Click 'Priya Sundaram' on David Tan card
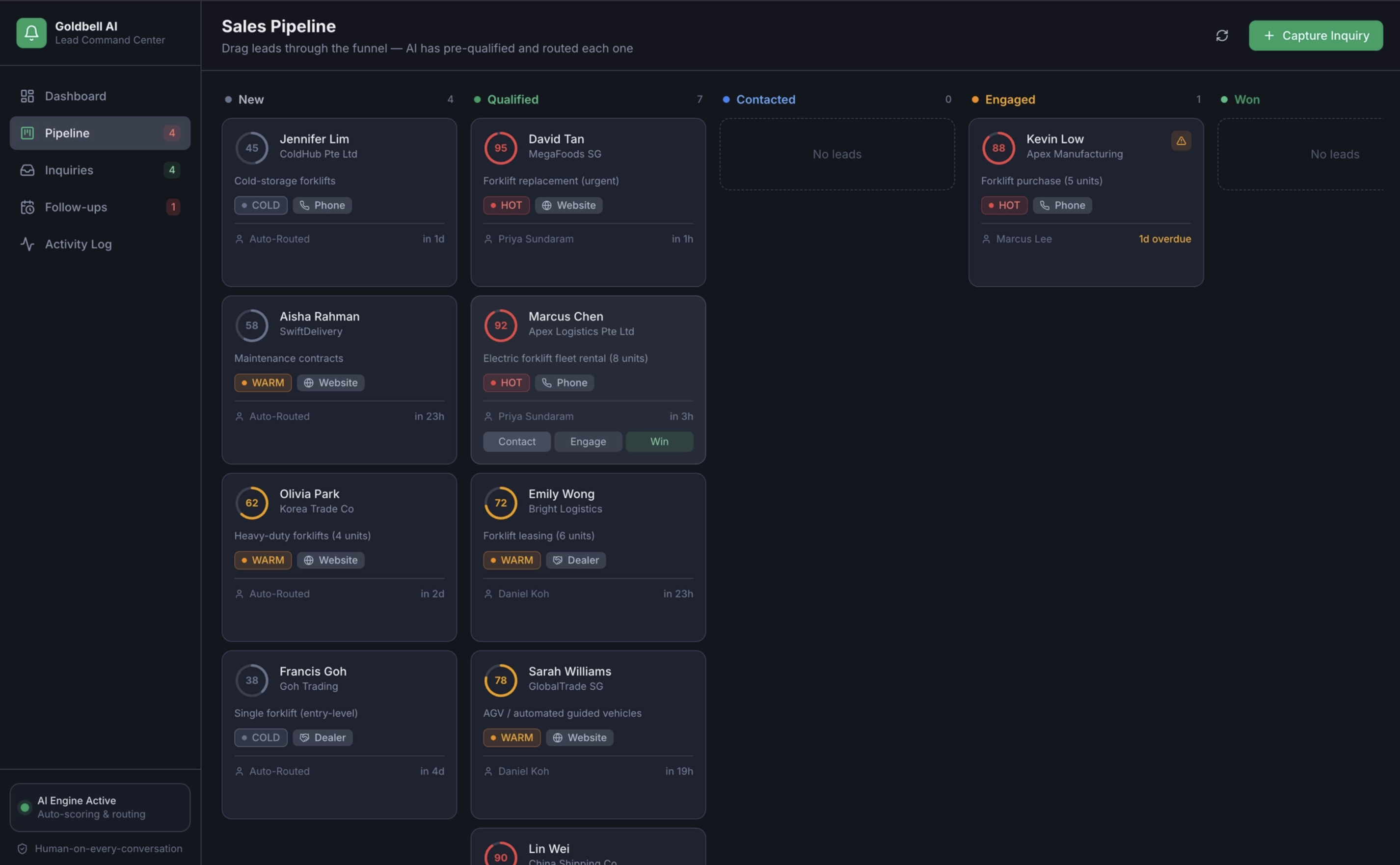 pos(535,239)
